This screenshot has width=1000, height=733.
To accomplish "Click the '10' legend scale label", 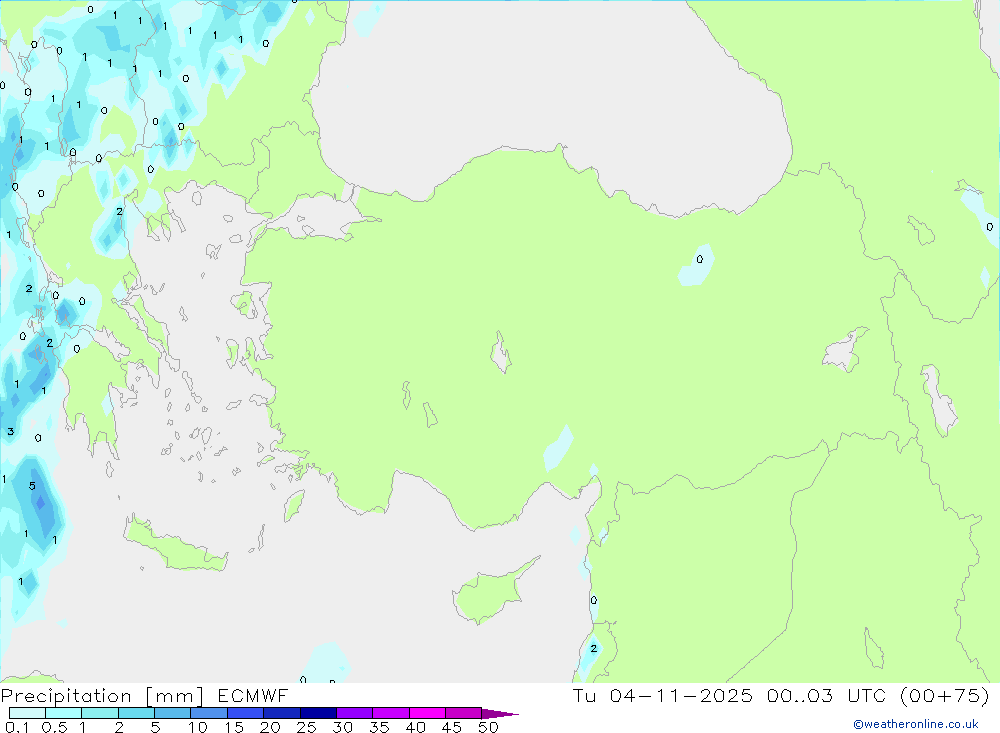I will 198,727.
